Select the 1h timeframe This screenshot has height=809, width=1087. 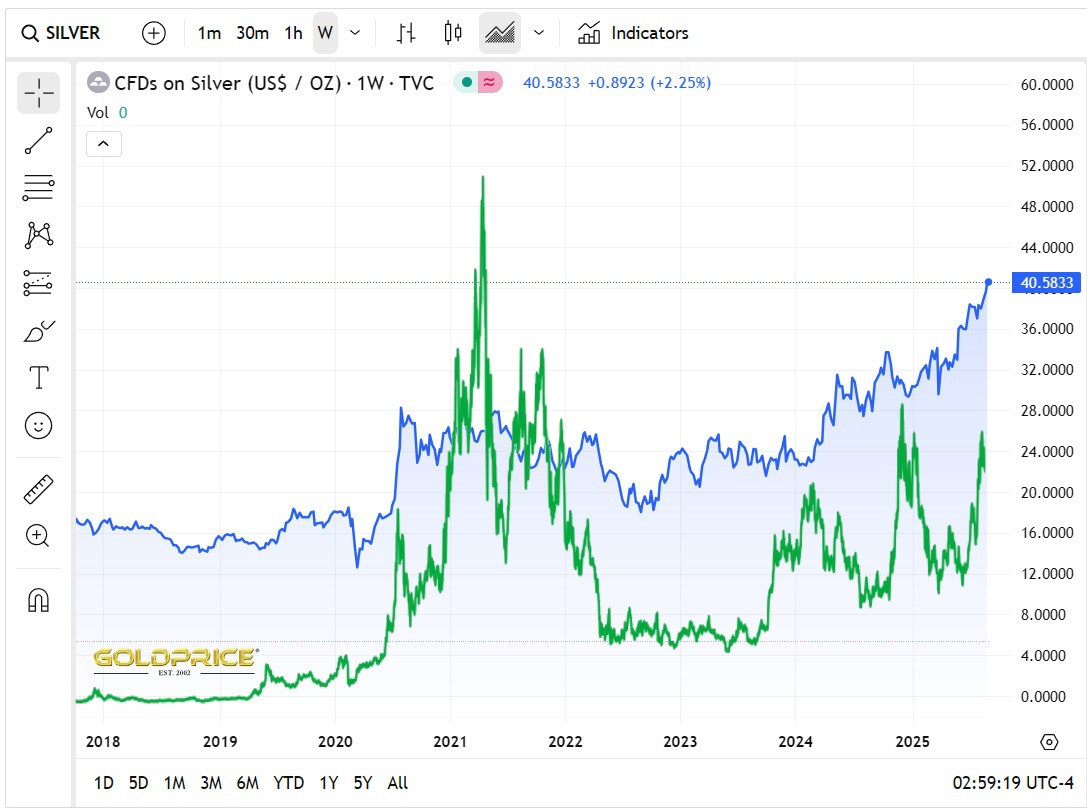click(293, 33)
